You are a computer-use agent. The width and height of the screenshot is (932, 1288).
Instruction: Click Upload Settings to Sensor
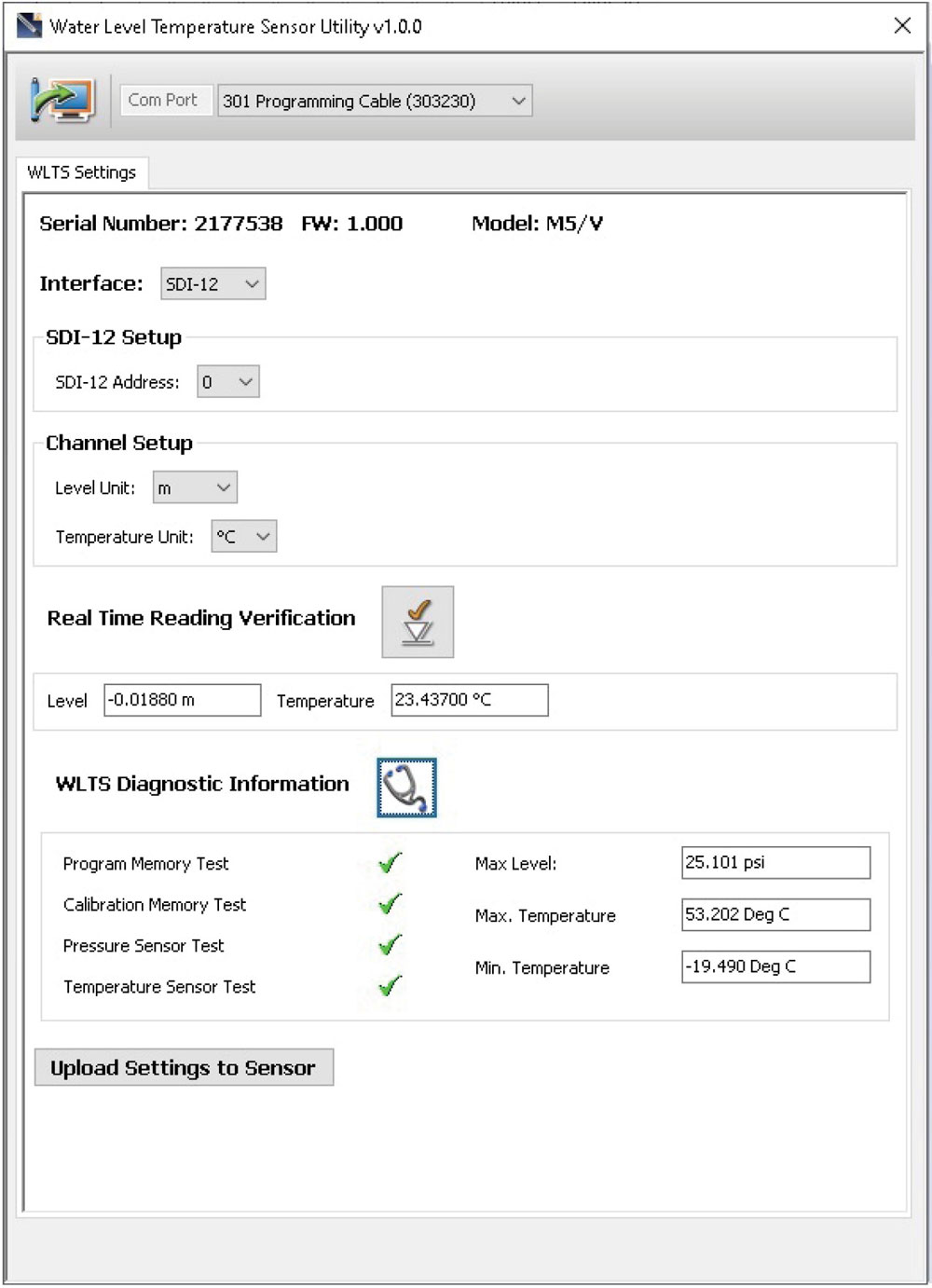[x=184, y=1067]
